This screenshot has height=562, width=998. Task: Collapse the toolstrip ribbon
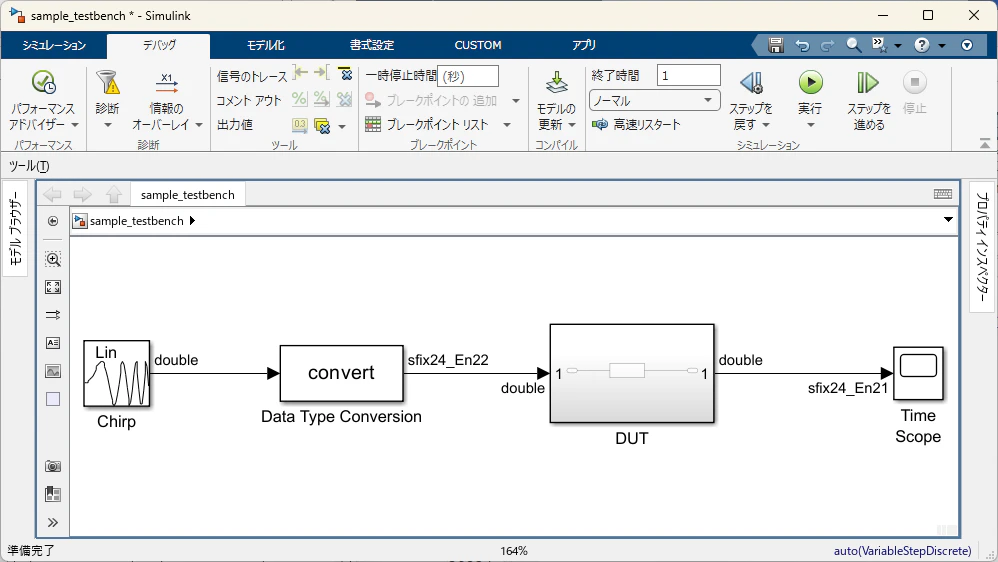[x=985, y=144]
